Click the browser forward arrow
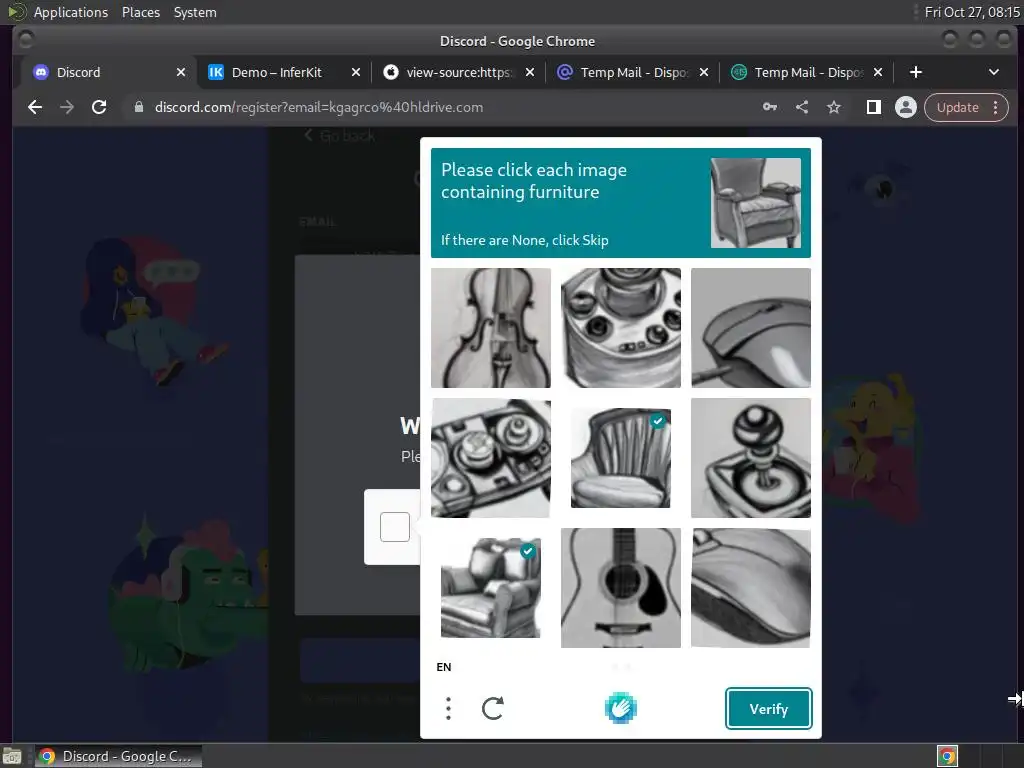 [x=67, y=107]
